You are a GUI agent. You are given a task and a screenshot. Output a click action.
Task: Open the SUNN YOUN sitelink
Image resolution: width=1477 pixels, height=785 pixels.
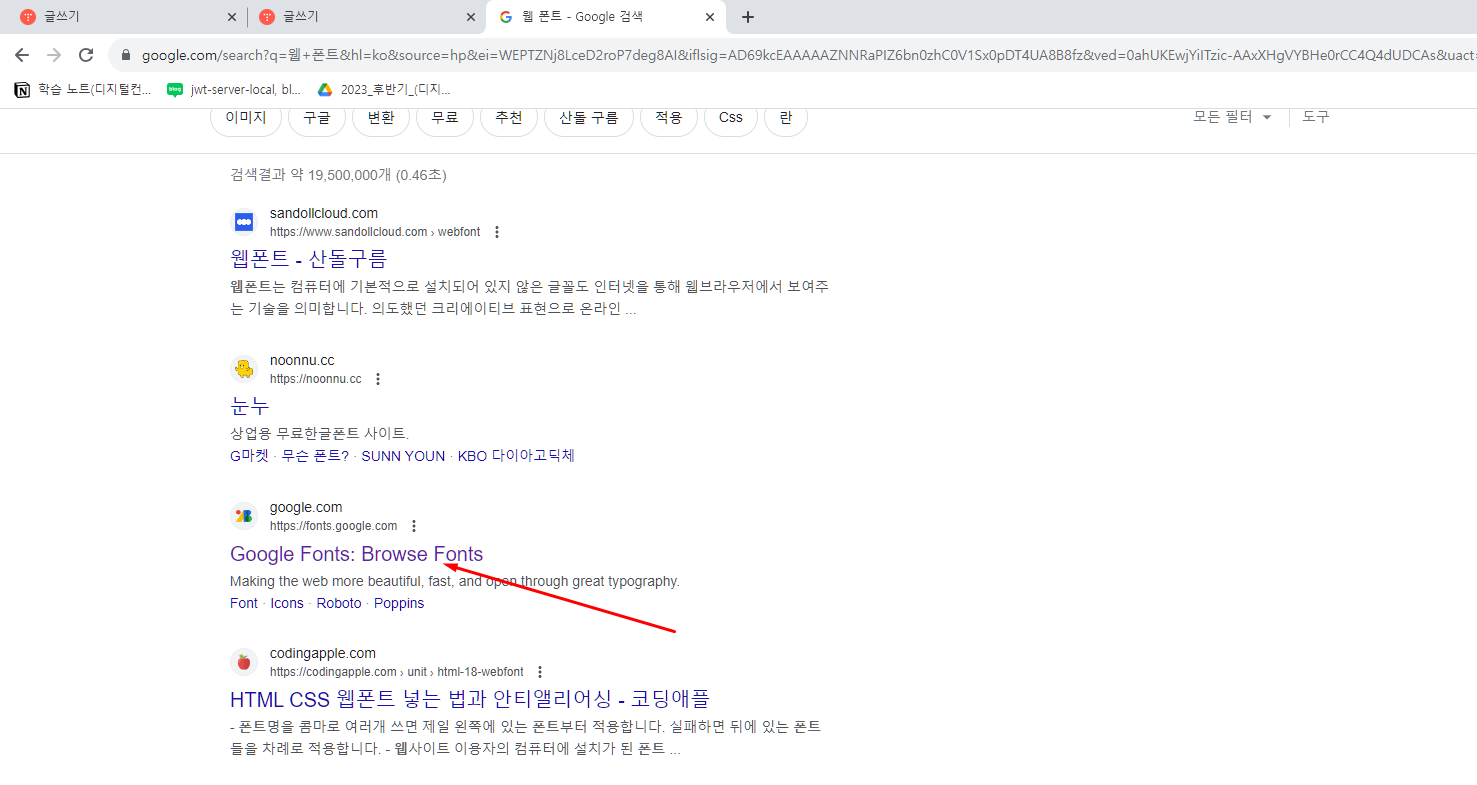403,456
